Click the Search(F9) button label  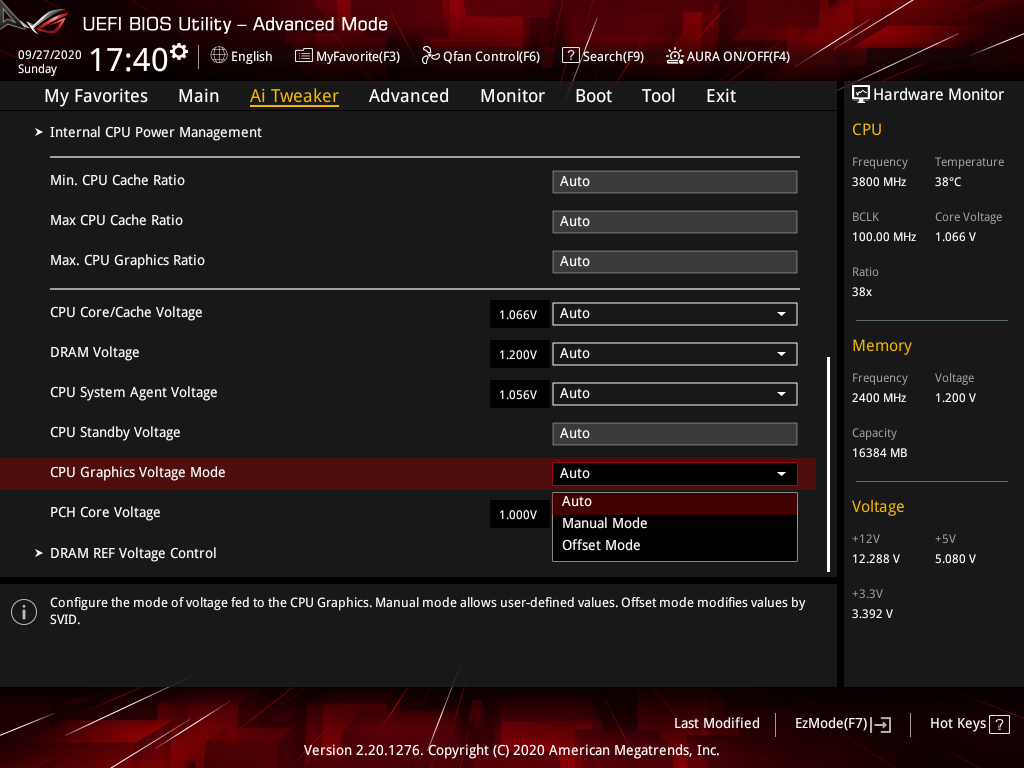click(x=613, y=56)
